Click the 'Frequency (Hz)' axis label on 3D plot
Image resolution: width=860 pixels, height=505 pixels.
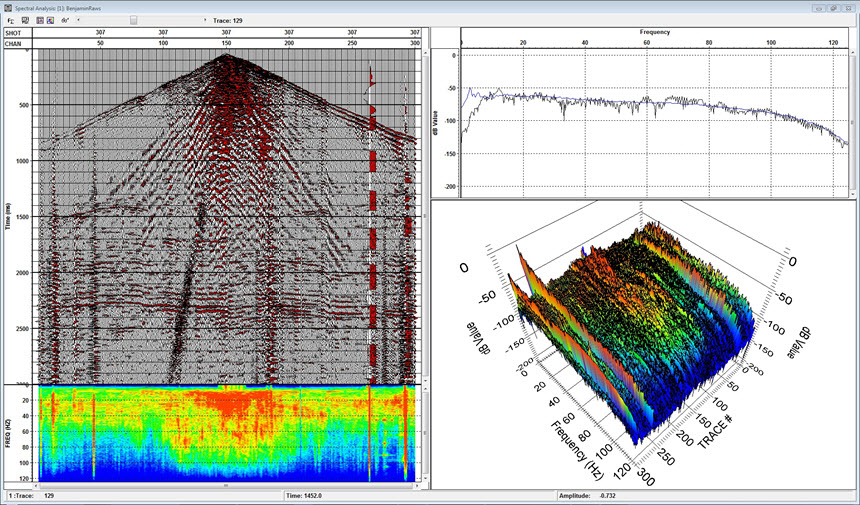click(580, 449)
